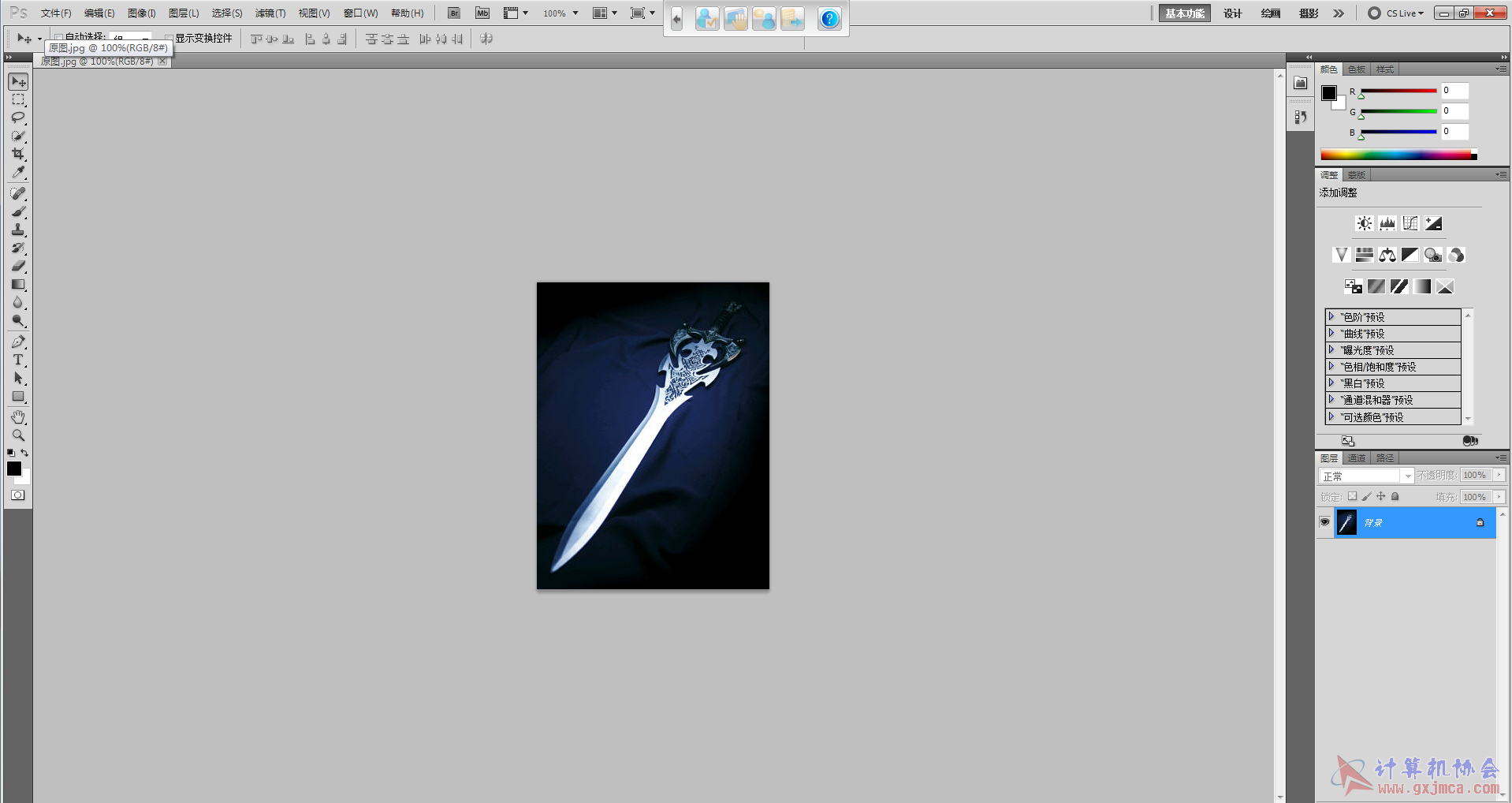The width and height of the screenshot is (1512, 803).
Task: Hide the 背景 layer eye icon
Action: click(x=1324, y=522)
